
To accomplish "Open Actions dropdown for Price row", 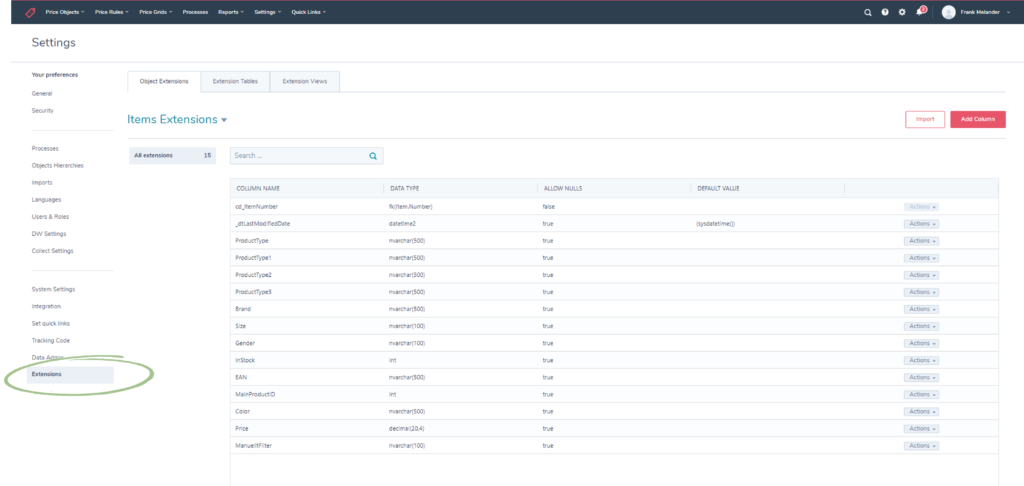I will pyautogui.click(x=921, y=429).
